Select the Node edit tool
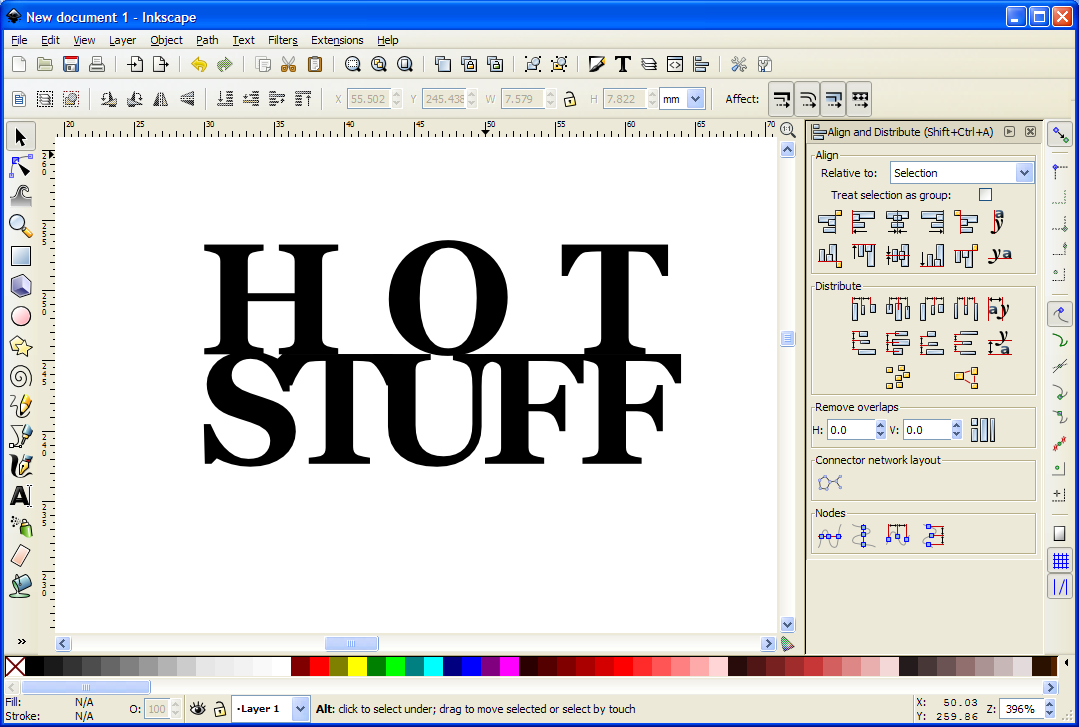 click(21, 166)
